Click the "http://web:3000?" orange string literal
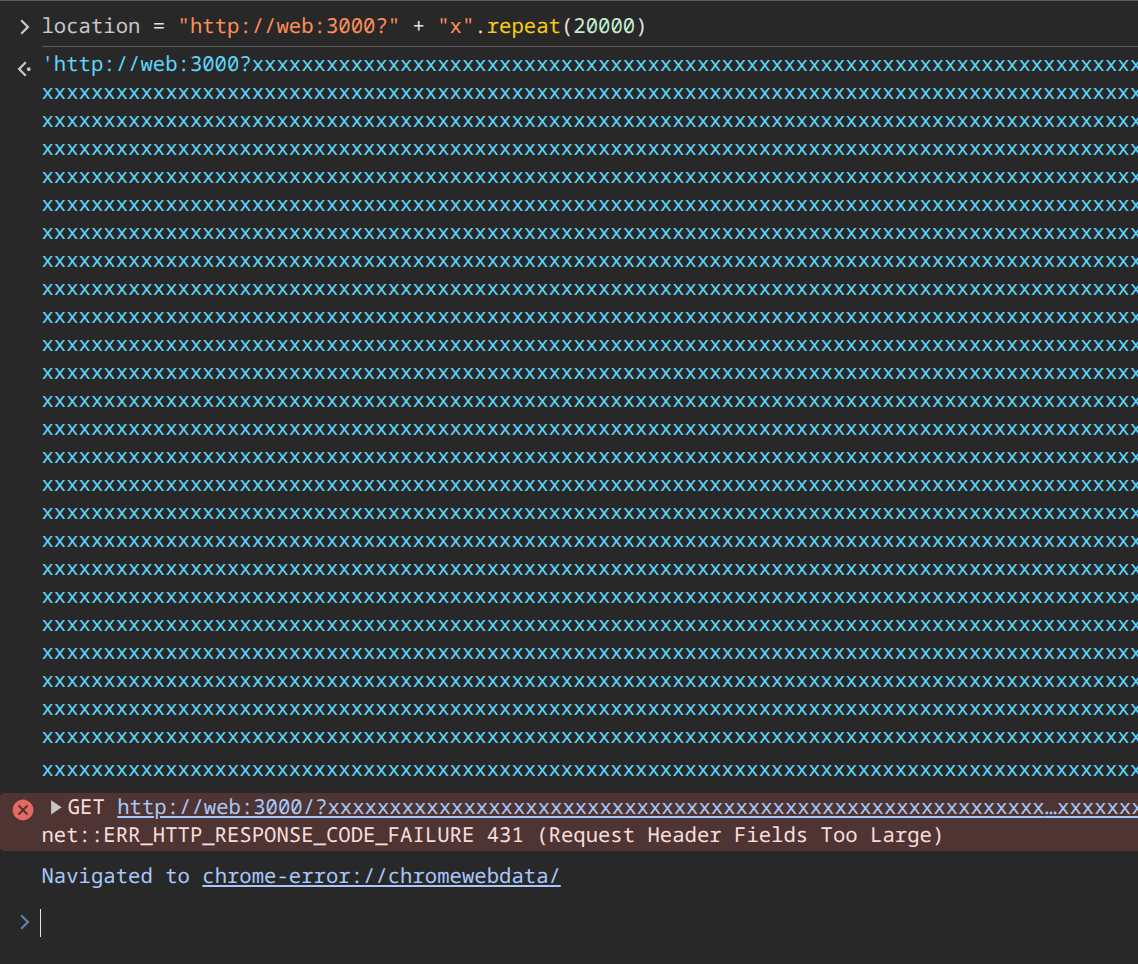Screen dimensions: 1138x964 tap(289, 26)
